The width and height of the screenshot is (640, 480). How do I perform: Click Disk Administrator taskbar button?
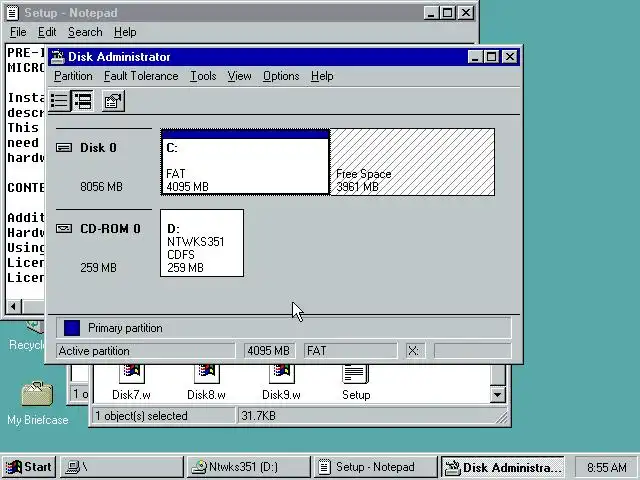[503, 467]
